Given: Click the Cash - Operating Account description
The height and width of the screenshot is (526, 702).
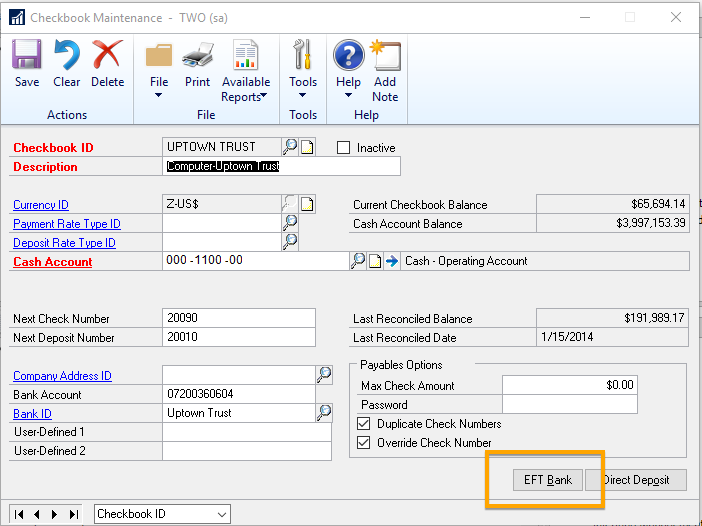Looking at the screenshot, I should (x=545, y=261).
